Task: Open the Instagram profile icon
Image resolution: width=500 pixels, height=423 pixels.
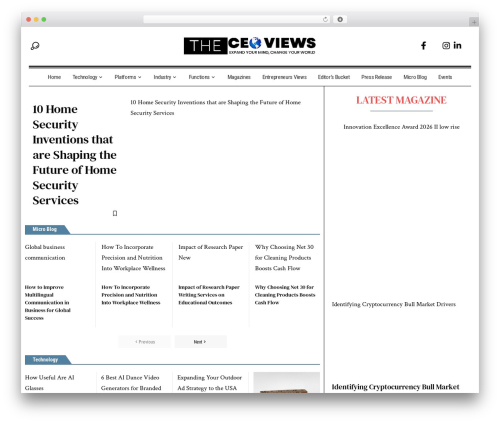Action: 446,46
